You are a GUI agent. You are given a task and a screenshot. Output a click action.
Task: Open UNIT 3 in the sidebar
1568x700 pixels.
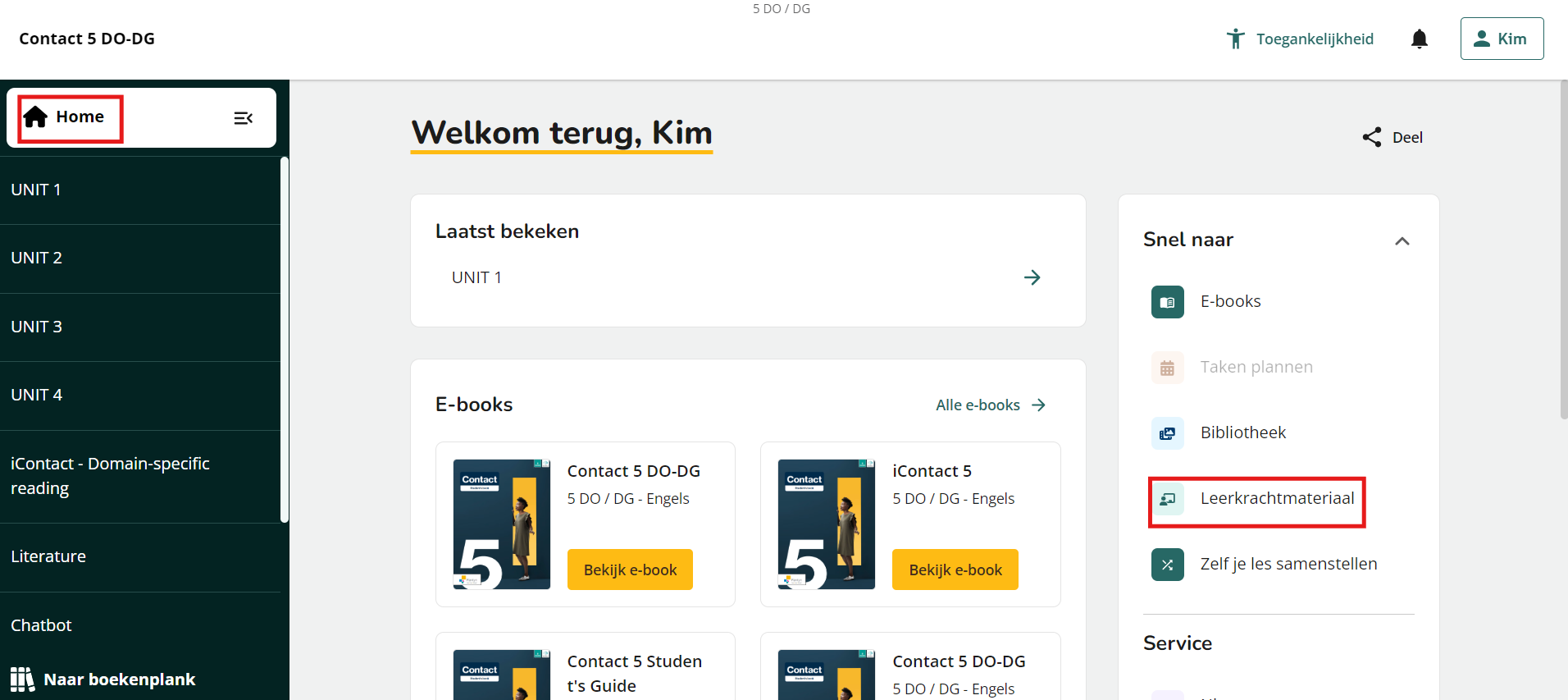click(140, 327)
